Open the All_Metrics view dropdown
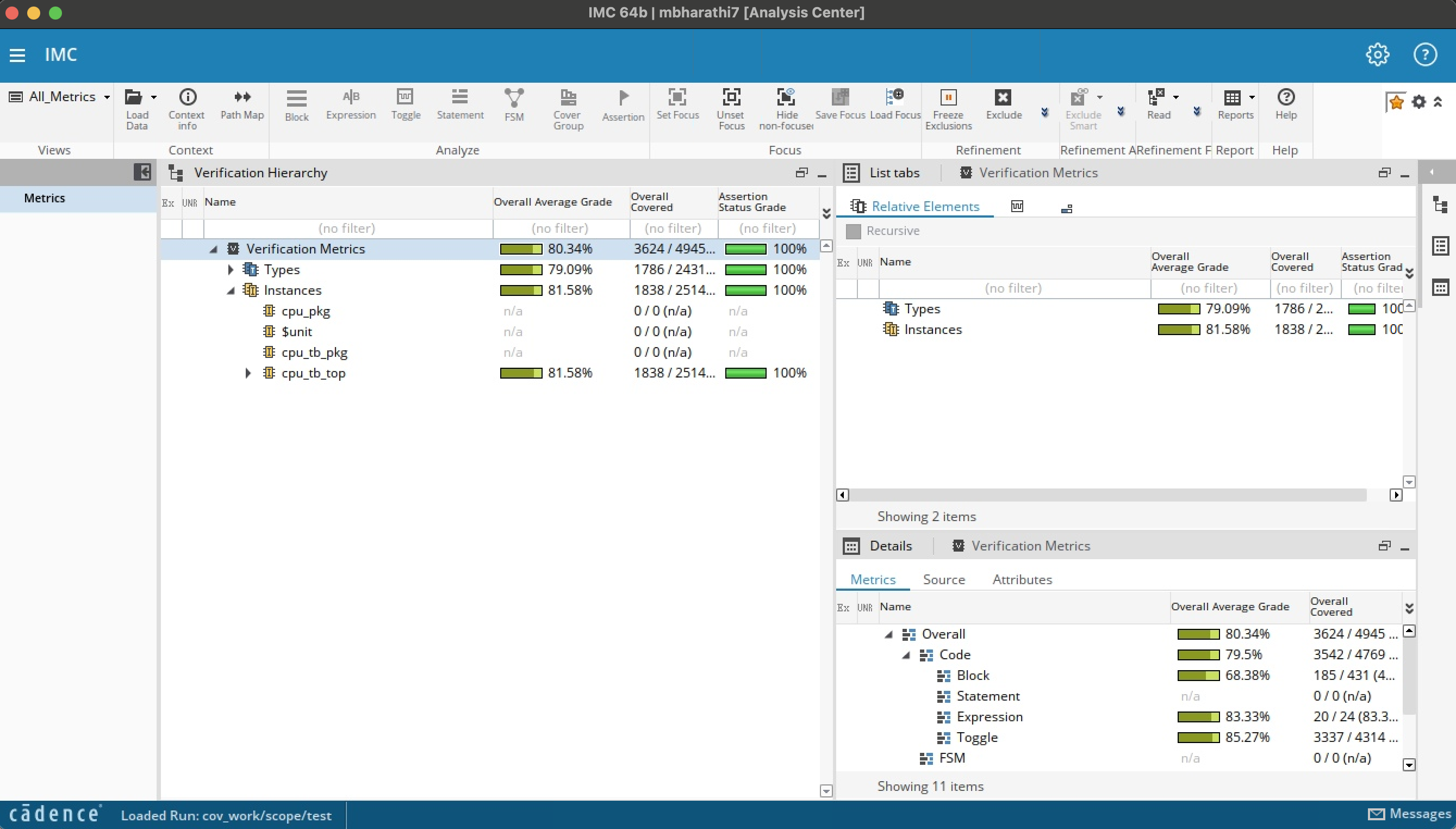 (x=59, y=97)
